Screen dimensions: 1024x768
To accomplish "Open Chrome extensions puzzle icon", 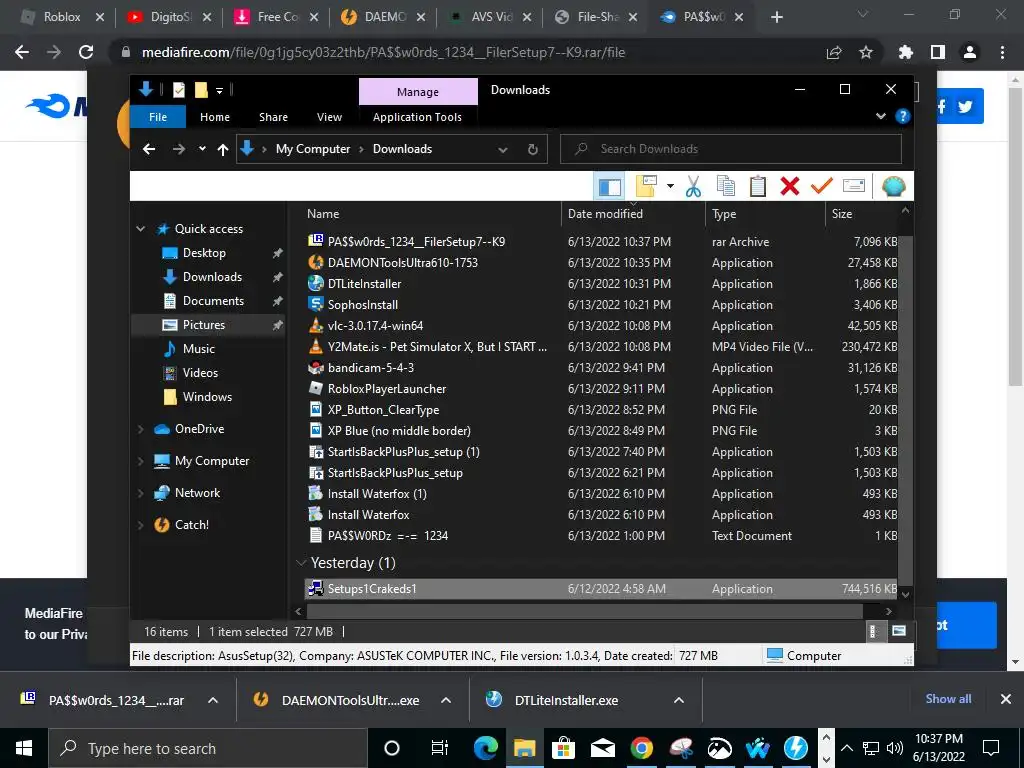I will coord(905,52).
